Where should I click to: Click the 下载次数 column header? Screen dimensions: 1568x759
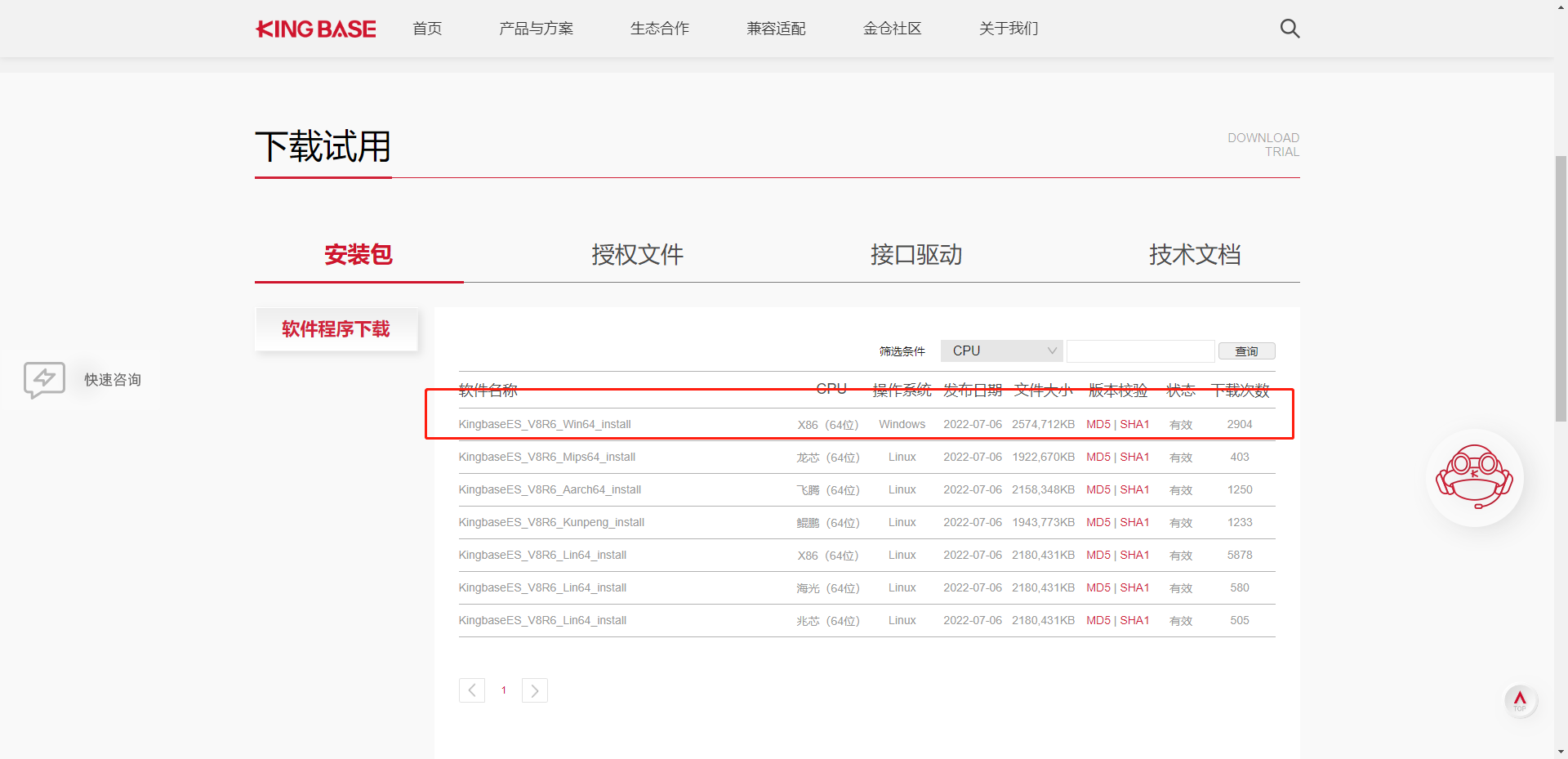coord(1240,390)
